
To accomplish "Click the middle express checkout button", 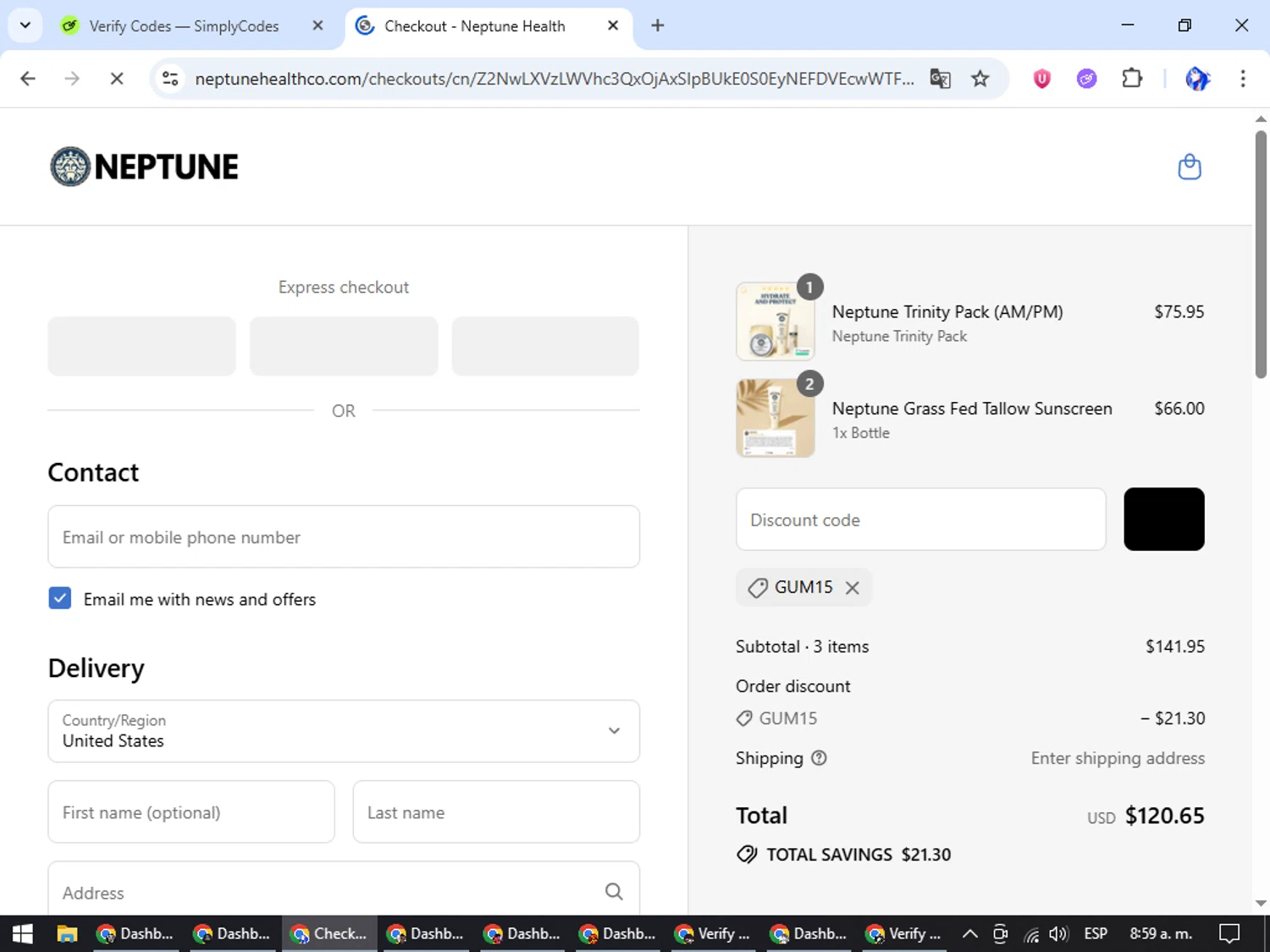I will click(x=344, y=346).
